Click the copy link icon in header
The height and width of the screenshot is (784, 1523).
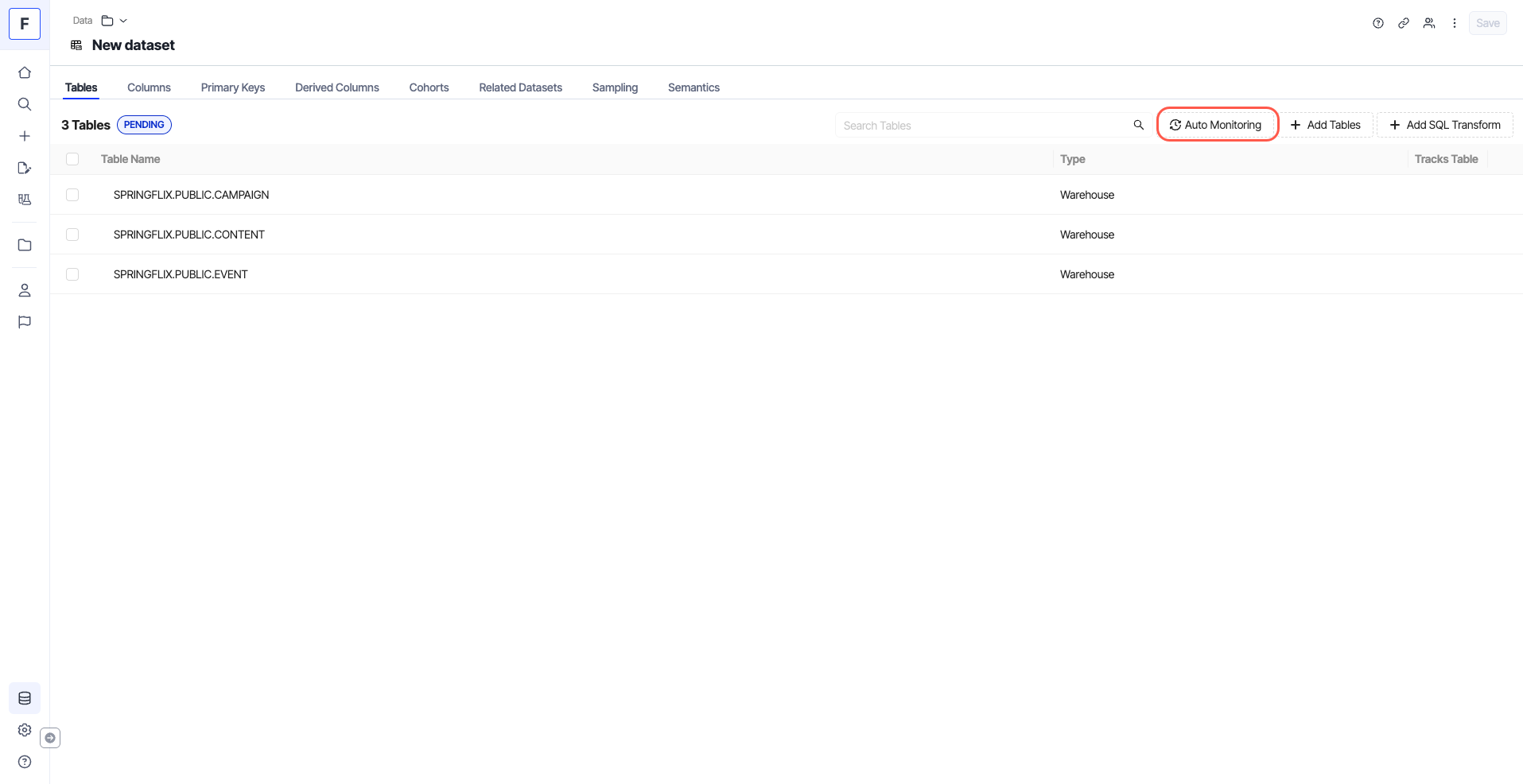1404,23
